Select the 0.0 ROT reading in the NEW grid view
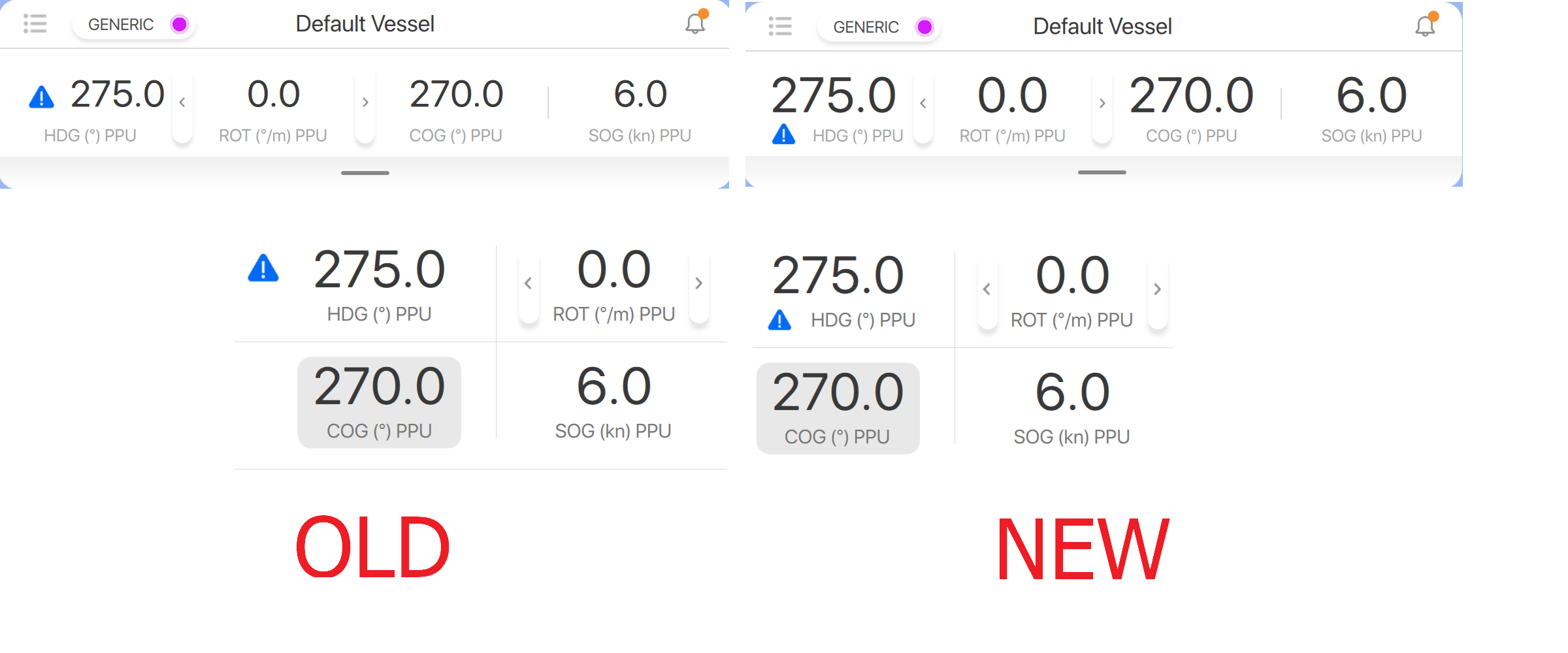The height and width of the screenshot is (653, 1568). coord(1073,276)
